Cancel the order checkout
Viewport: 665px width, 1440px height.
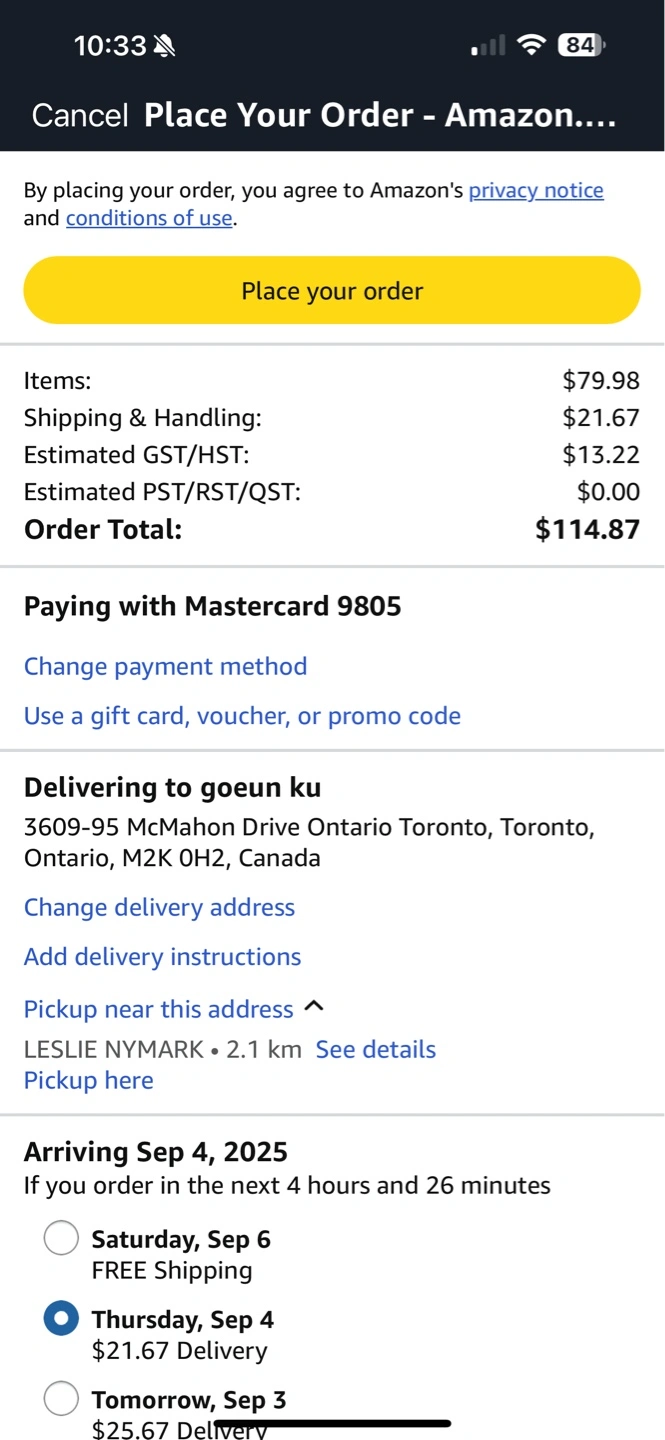coord(80,116)
